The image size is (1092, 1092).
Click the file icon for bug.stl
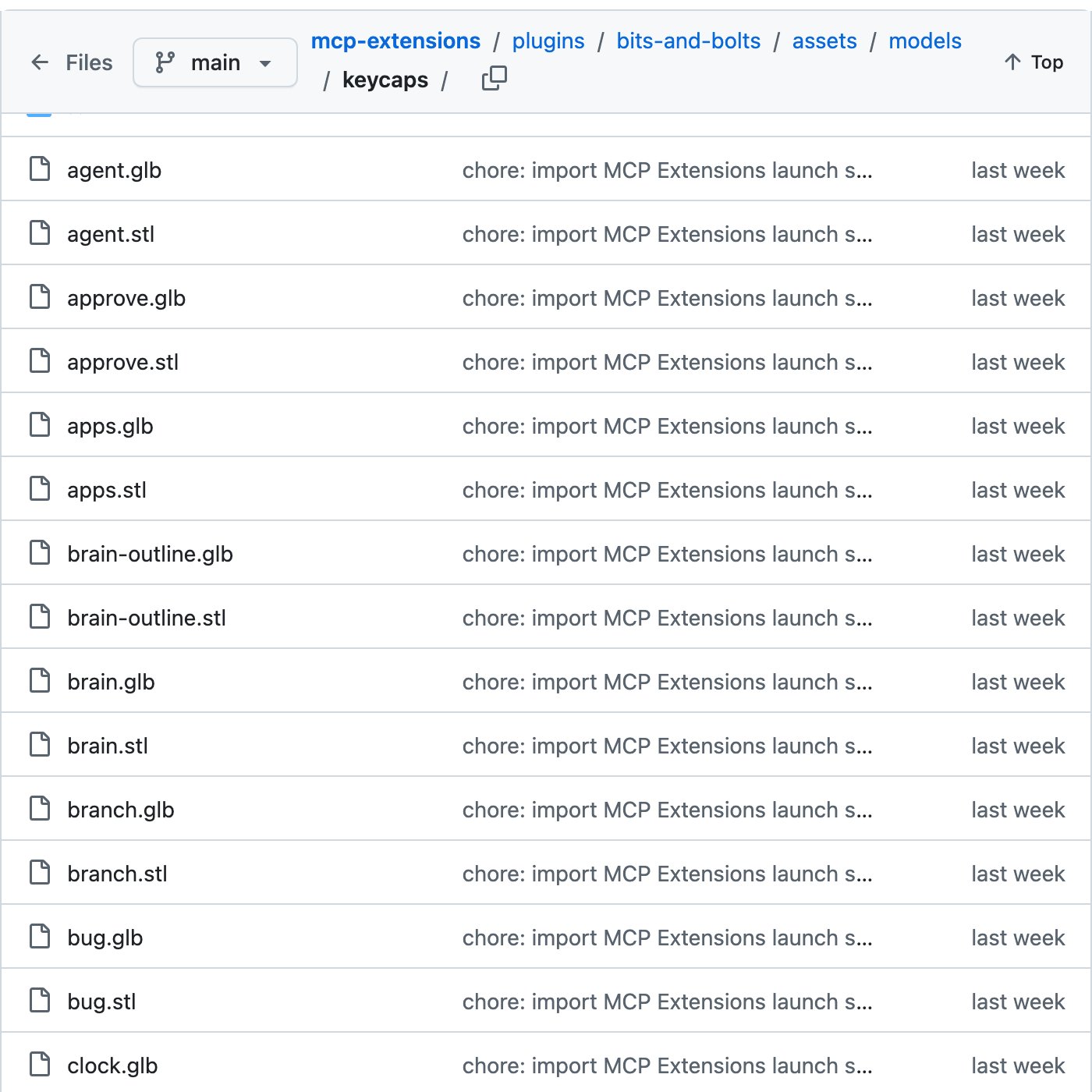pos(40,1001)
